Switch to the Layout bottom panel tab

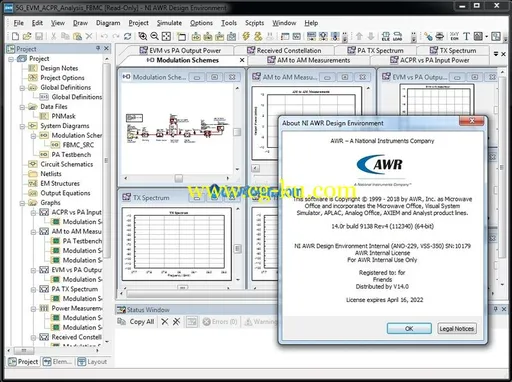pos(92,362)
